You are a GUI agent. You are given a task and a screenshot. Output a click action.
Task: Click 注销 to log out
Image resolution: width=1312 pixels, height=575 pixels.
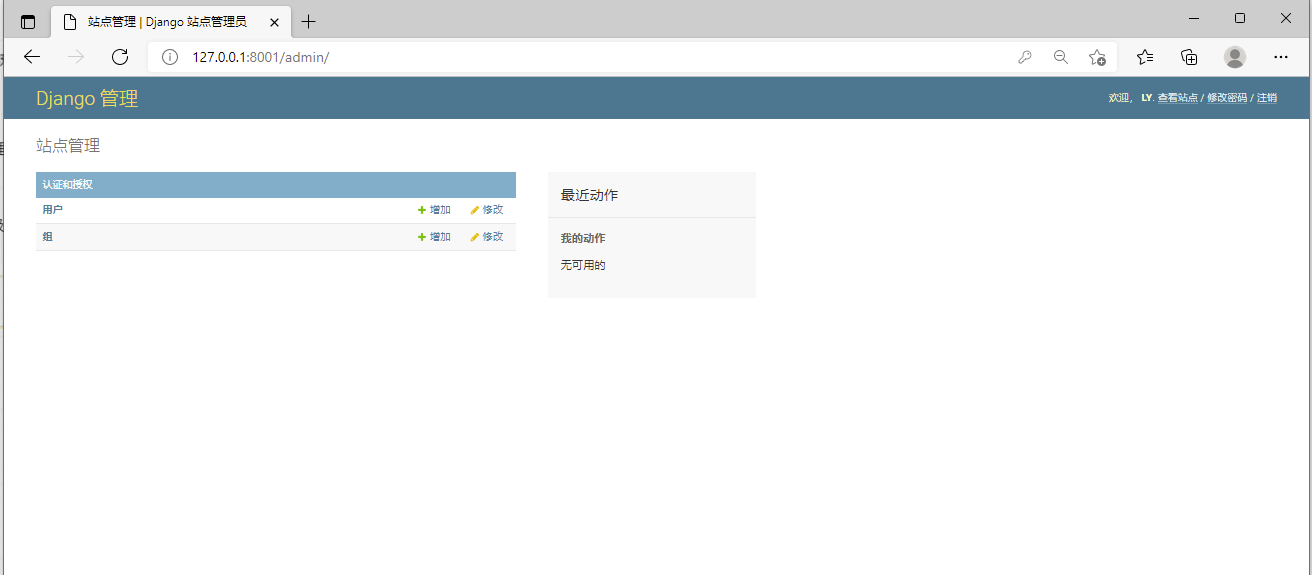pyautogui.click(x=1267, y=98)
